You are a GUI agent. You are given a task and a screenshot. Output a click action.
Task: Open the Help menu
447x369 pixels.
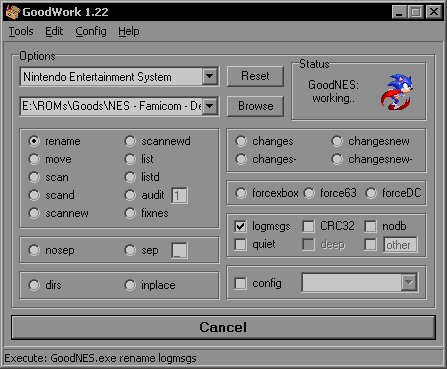tap(129, 31)
